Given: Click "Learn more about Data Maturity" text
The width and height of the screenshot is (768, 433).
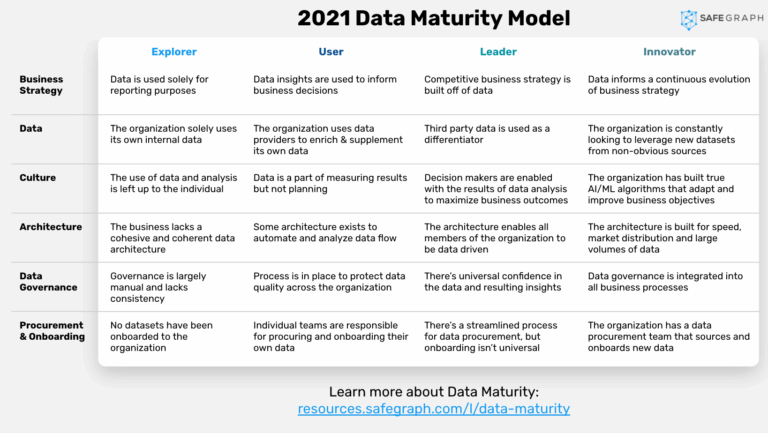Looking at the screenshot, I should pyautogui.click(x=434, y=391).
